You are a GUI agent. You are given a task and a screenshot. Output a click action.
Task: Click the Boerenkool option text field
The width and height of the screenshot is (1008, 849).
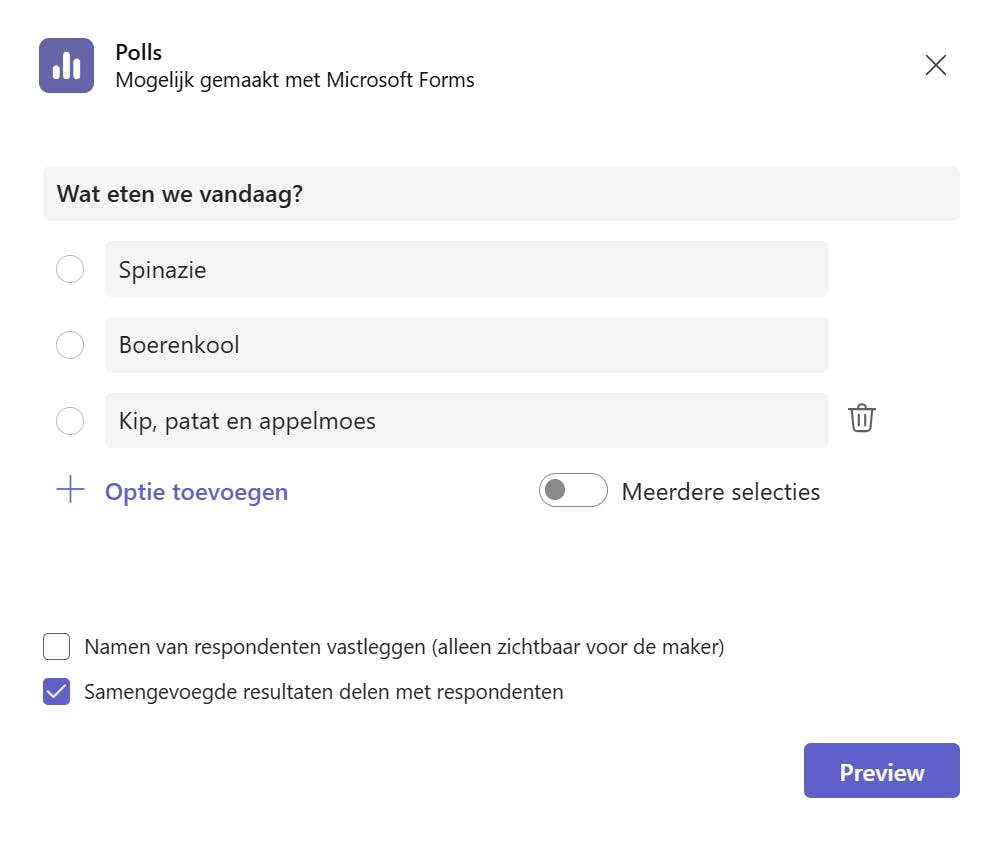coord(466,345)
